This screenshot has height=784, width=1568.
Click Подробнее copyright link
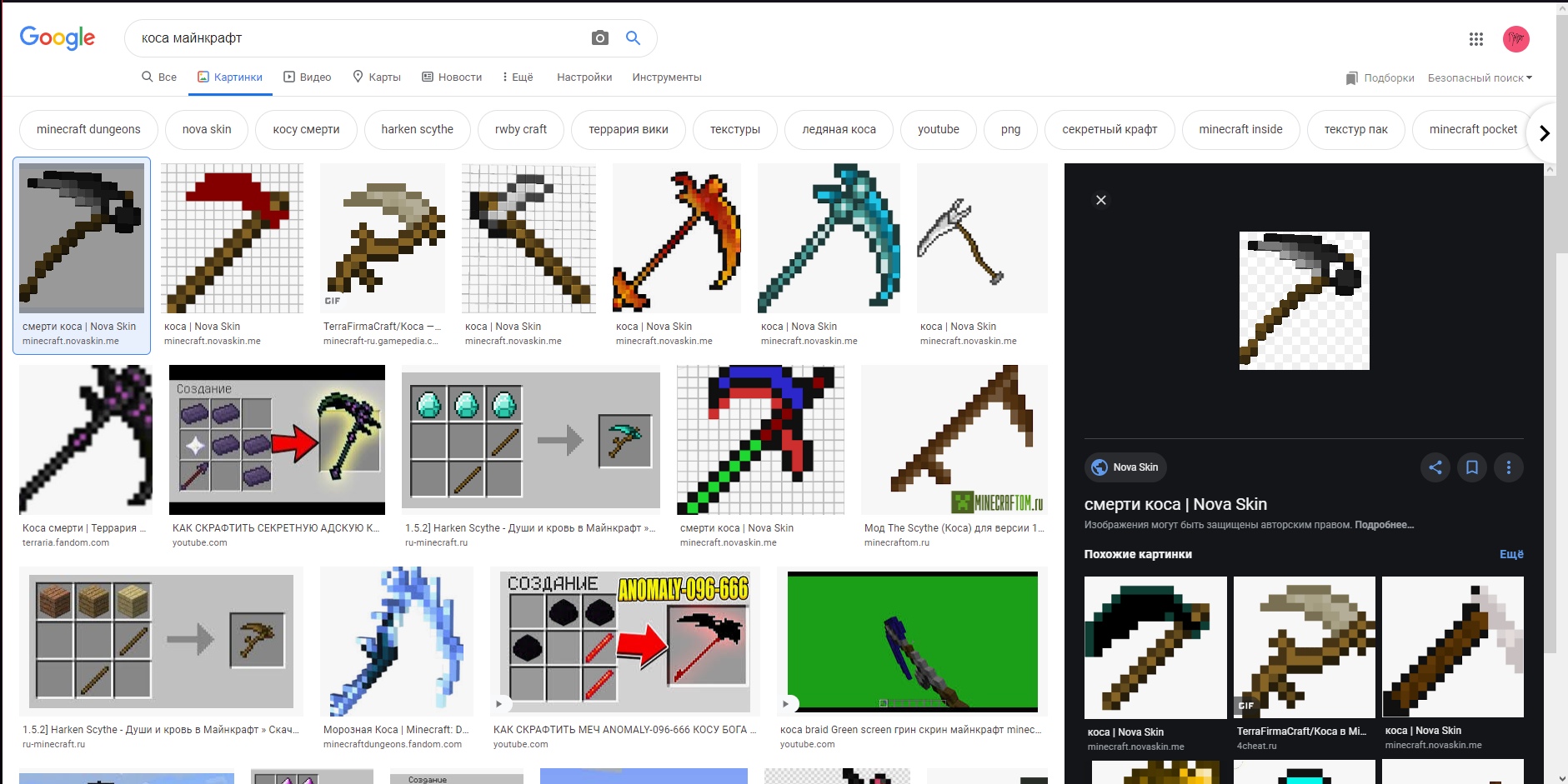1384,525
